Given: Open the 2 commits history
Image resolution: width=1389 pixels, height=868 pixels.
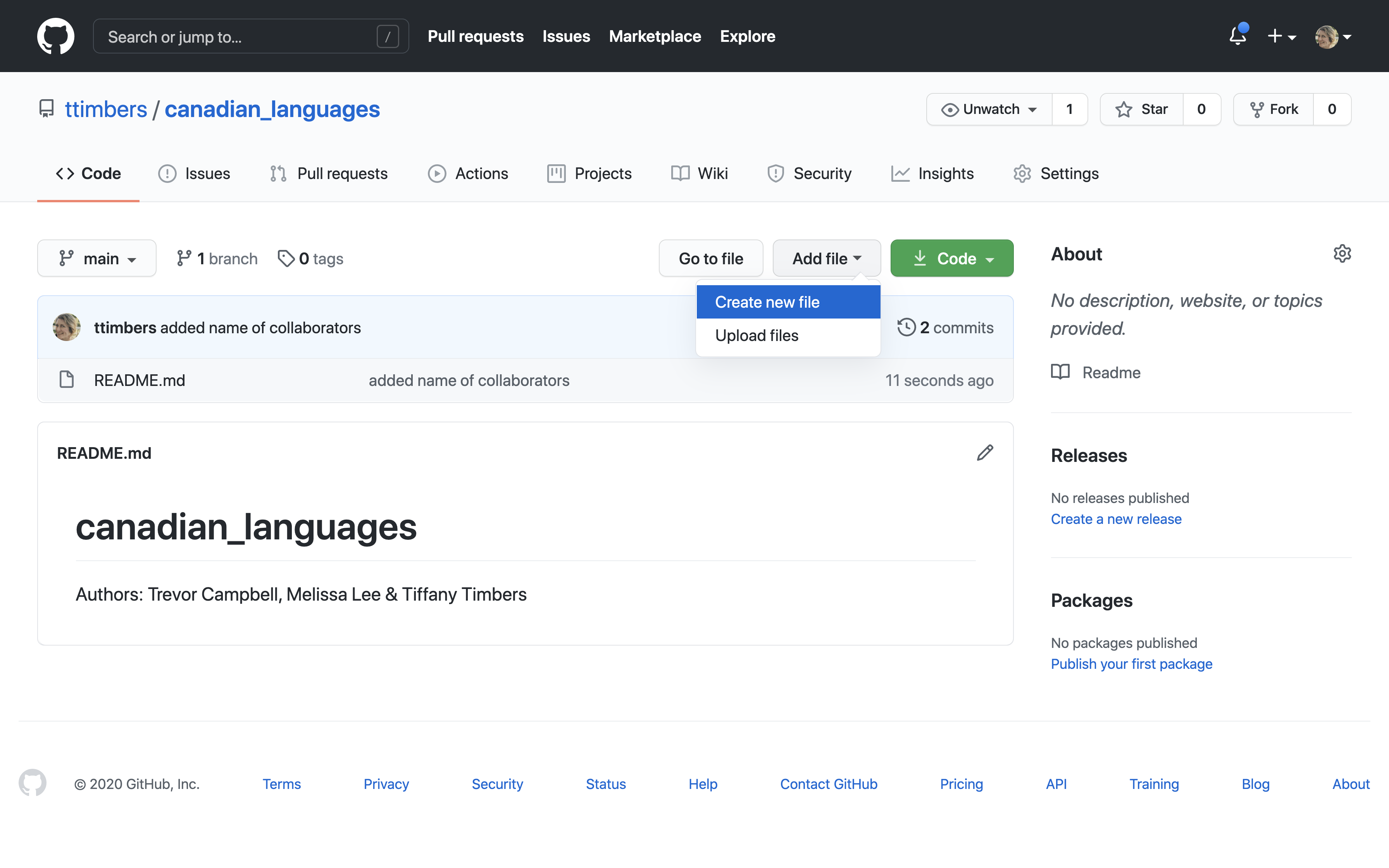Looking at the screenshot, I should click(945, 327).
